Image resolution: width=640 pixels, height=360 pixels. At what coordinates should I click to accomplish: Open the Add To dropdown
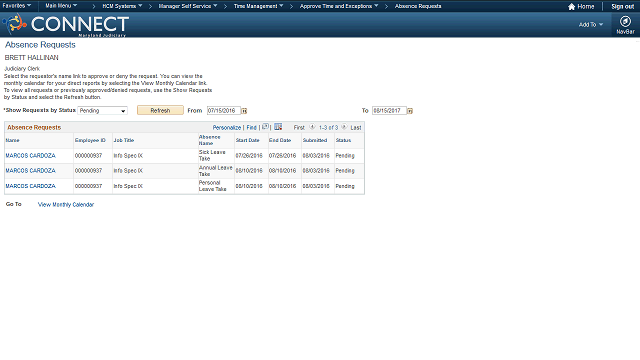(x=591, y=24)
